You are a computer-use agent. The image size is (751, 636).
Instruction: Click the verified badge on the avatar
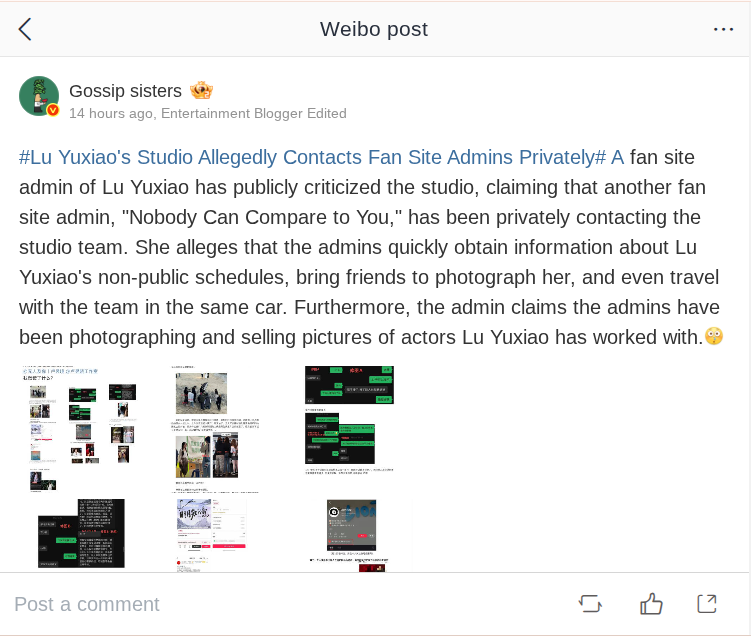coord(53,110)
